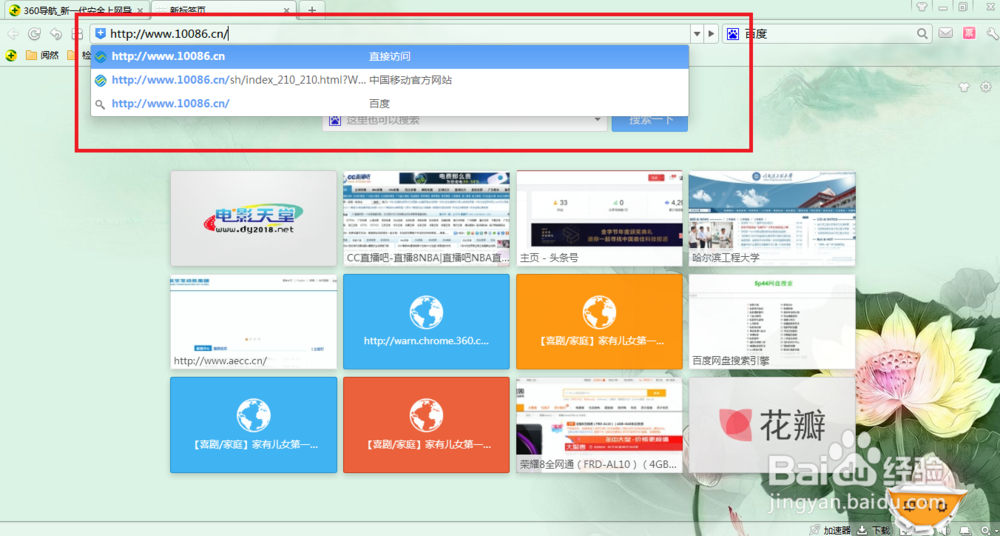Image resolution: width=1000 pixels, height=536 pixels.
Task: Open the wrench tools menu
Action: [992, 33]
